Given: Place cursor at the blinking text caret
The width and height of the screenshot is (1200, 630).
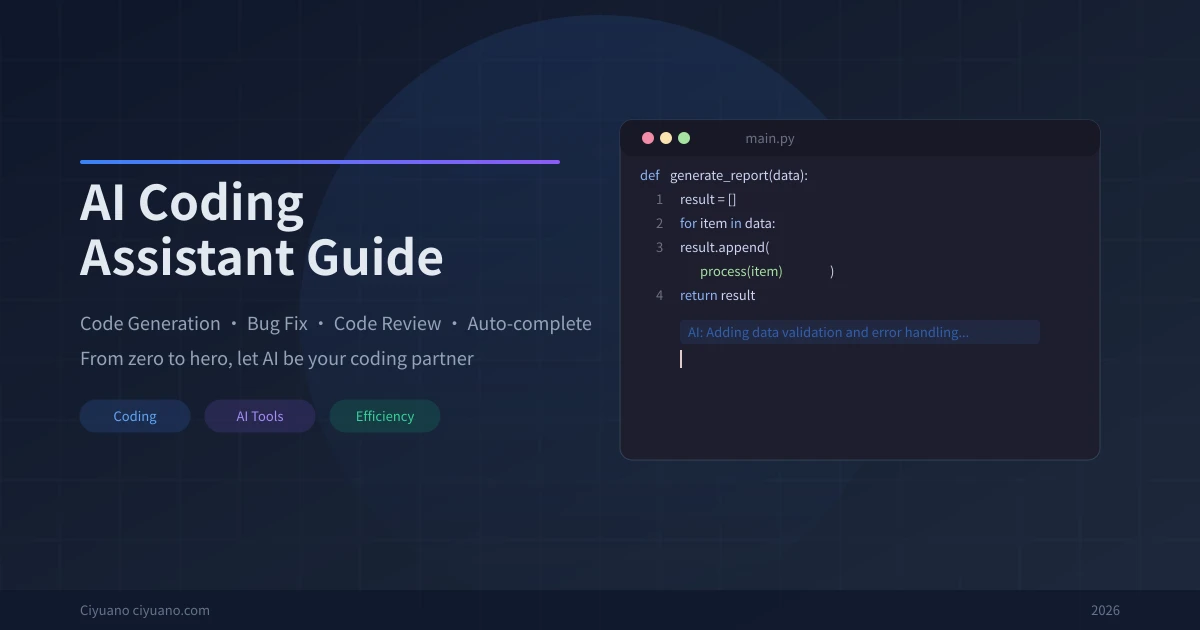Looking at the screenshot, I should tap(681, 358).
